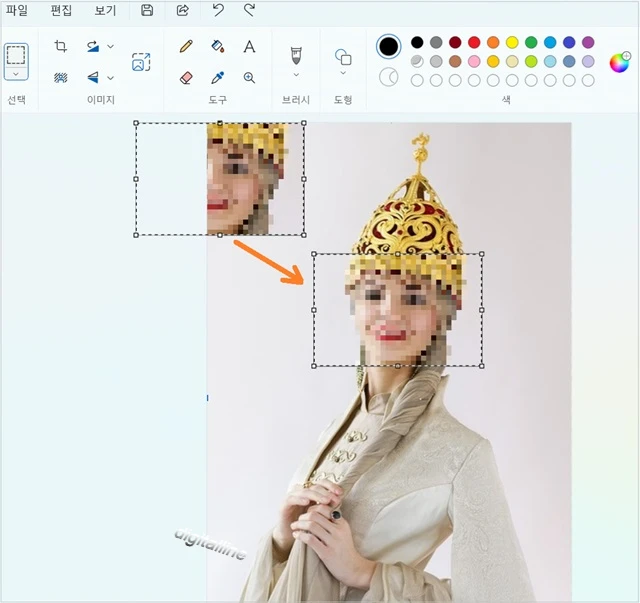The height and width of the screenshot is (603, 640).
Task: Expand the Flip dropdown arrow
Action: (110, 78)
